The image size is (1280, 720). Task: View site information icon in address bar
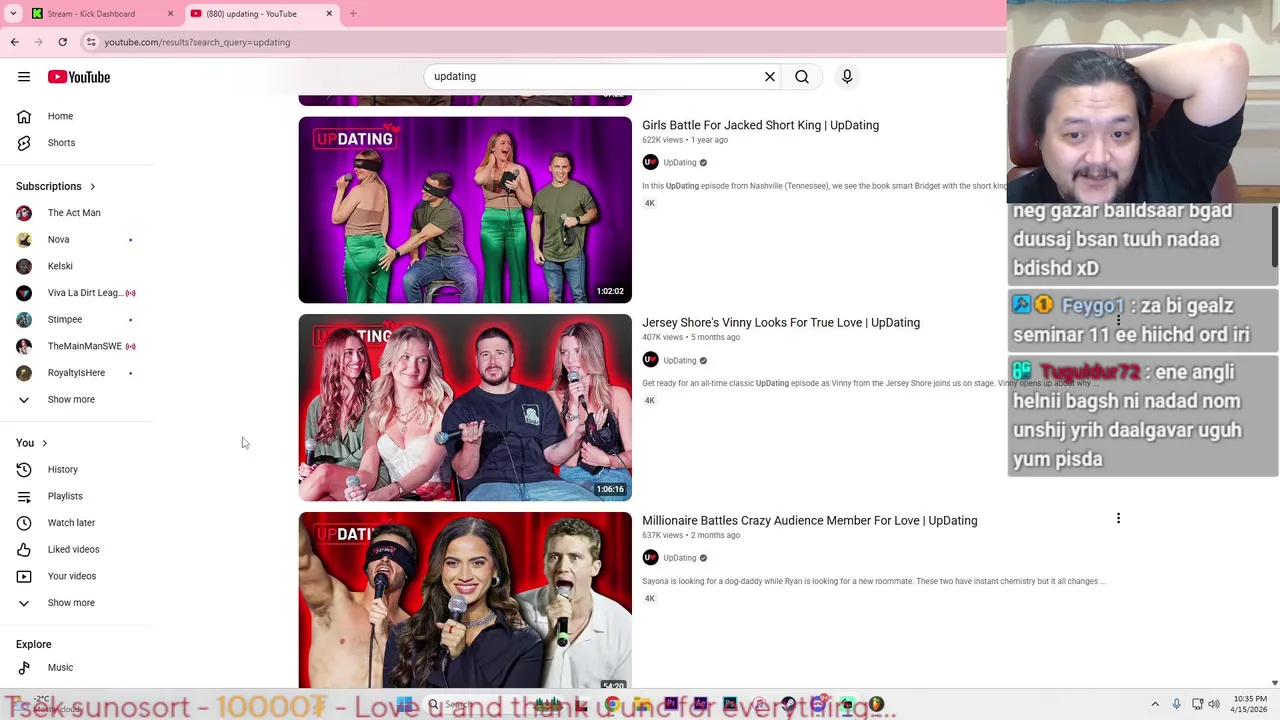coord(91,42)
